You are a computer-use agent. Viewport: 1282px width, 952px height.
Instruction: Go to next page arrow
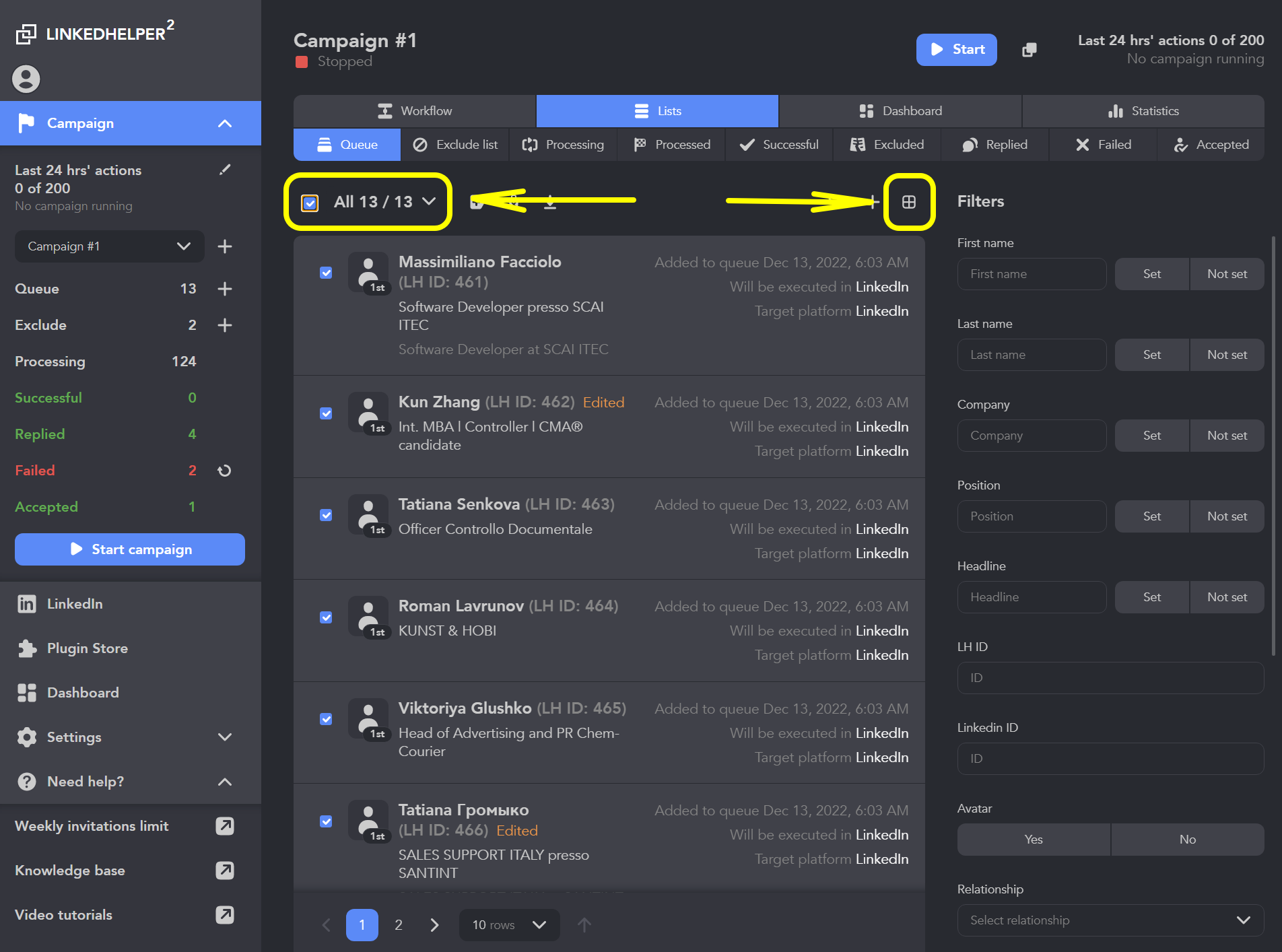[x=435, y=925]
